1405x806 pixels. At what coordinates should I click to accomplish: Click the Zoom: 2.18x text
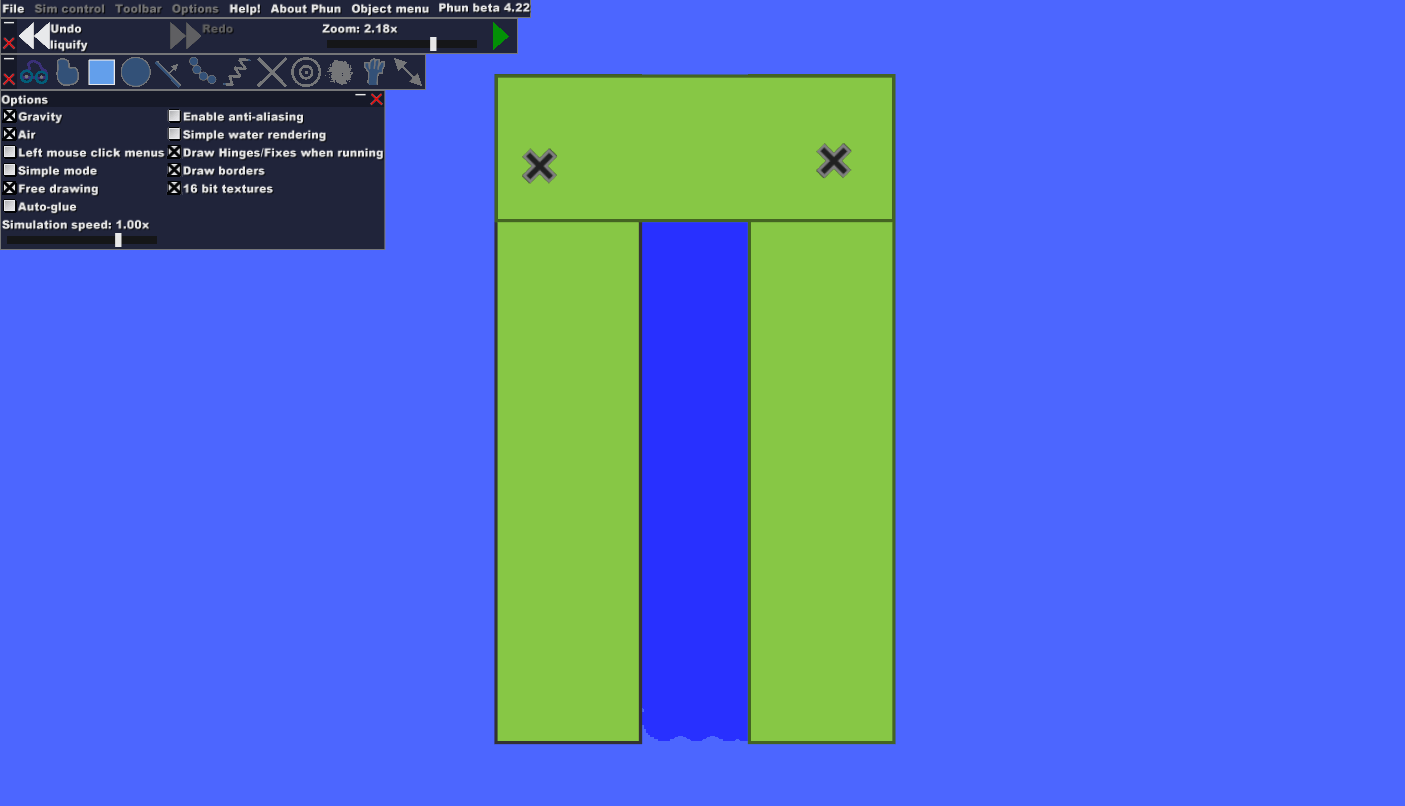360,29
